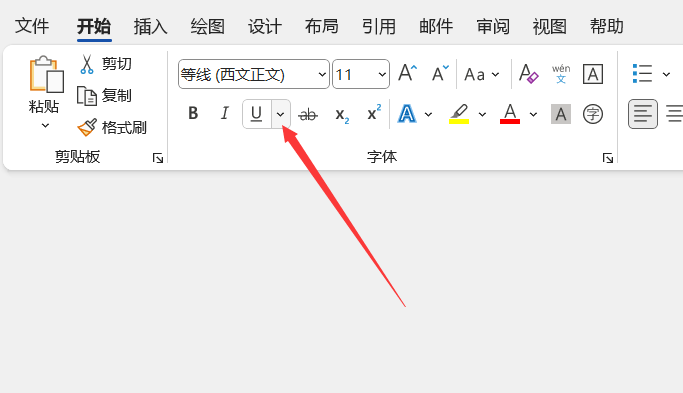
Task: Expand the Underline style dropdown arrow
Action: (x=281, y=114)
